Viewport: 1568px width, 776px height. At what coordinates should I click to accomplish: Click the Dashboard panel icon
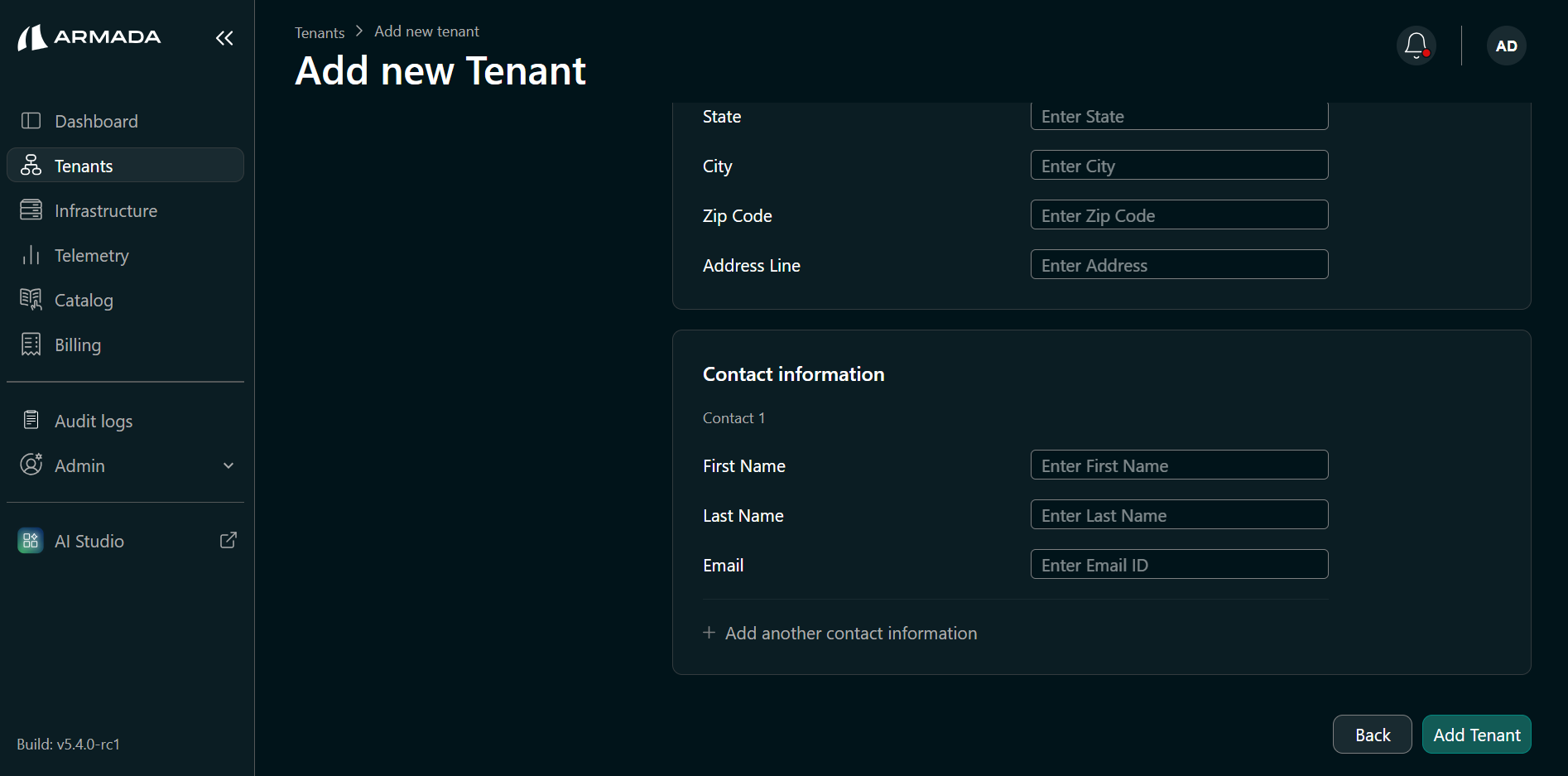coord(31,121)
